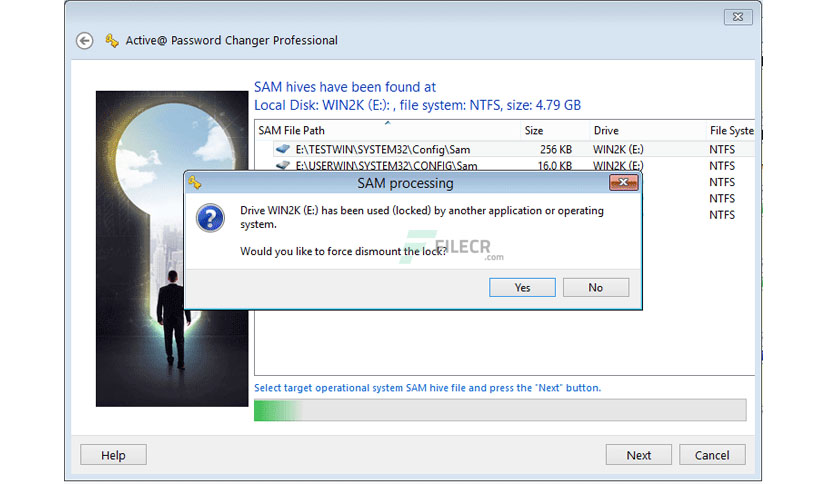Open Help

[x=113, y=455]
